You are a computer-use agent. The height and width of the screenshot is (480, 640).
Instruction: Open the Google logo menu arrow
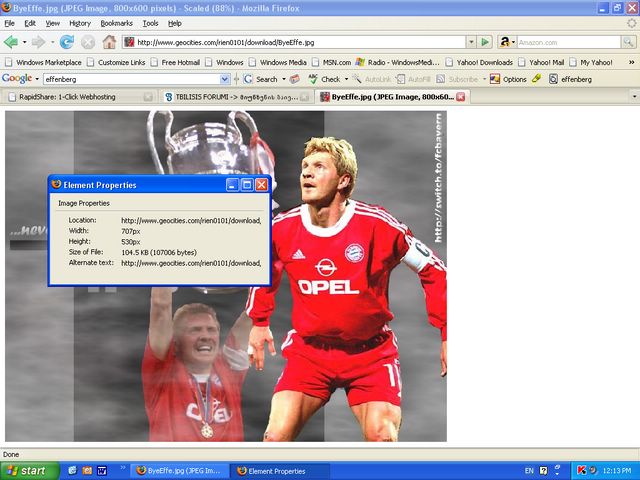coord(37,79)
